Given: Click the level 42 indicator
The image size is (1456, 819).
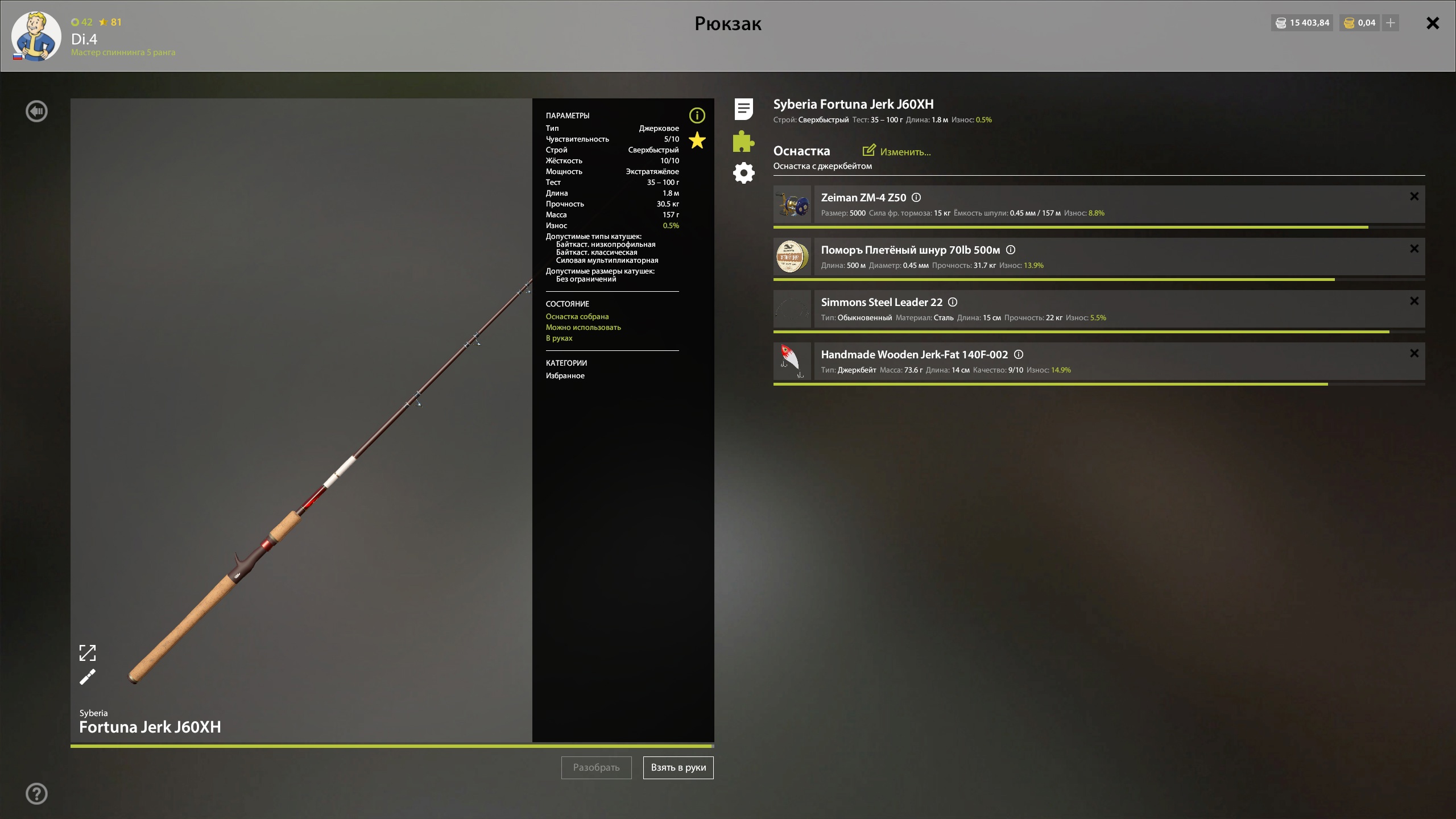Looking at the screenshot, I should point(81,22).
